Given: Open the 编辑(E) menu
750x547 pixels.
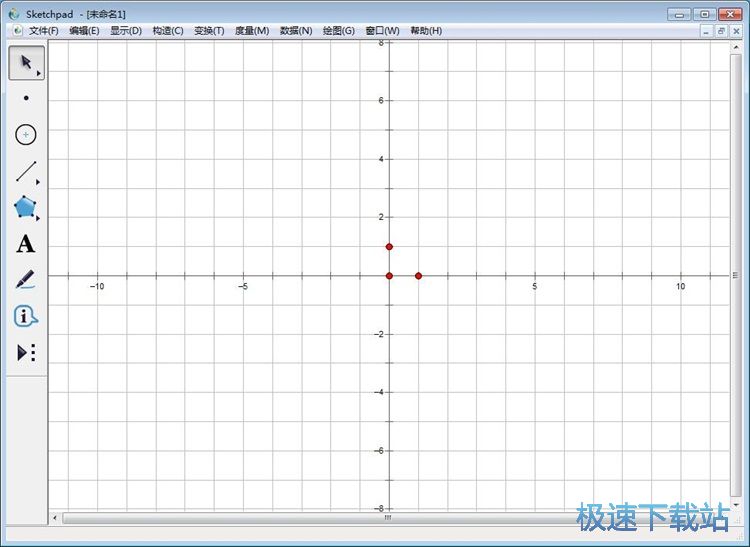Looking at the screenshot, I should click(84, 31).
